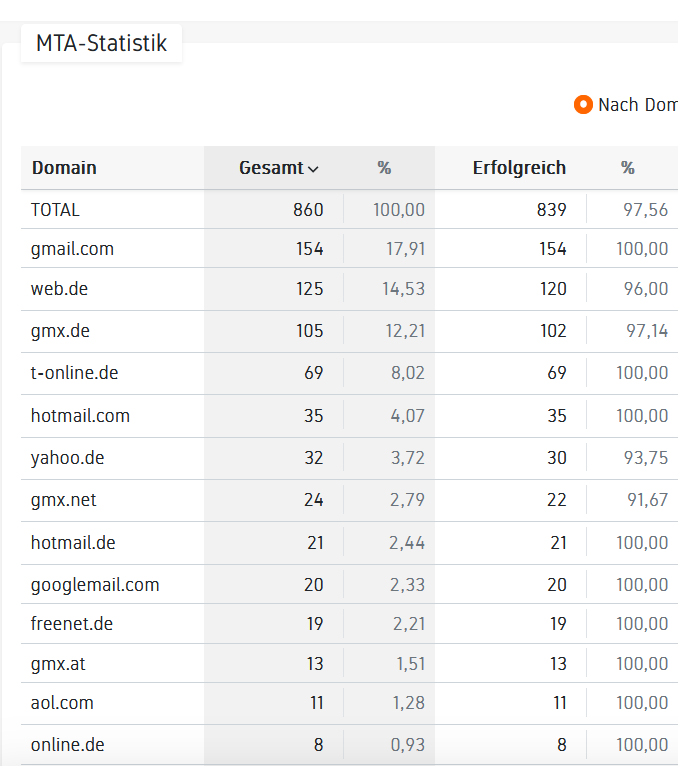Screen dimensions: 694x777
Task: Sort by the Domain column header
Action: coord(64,168)
